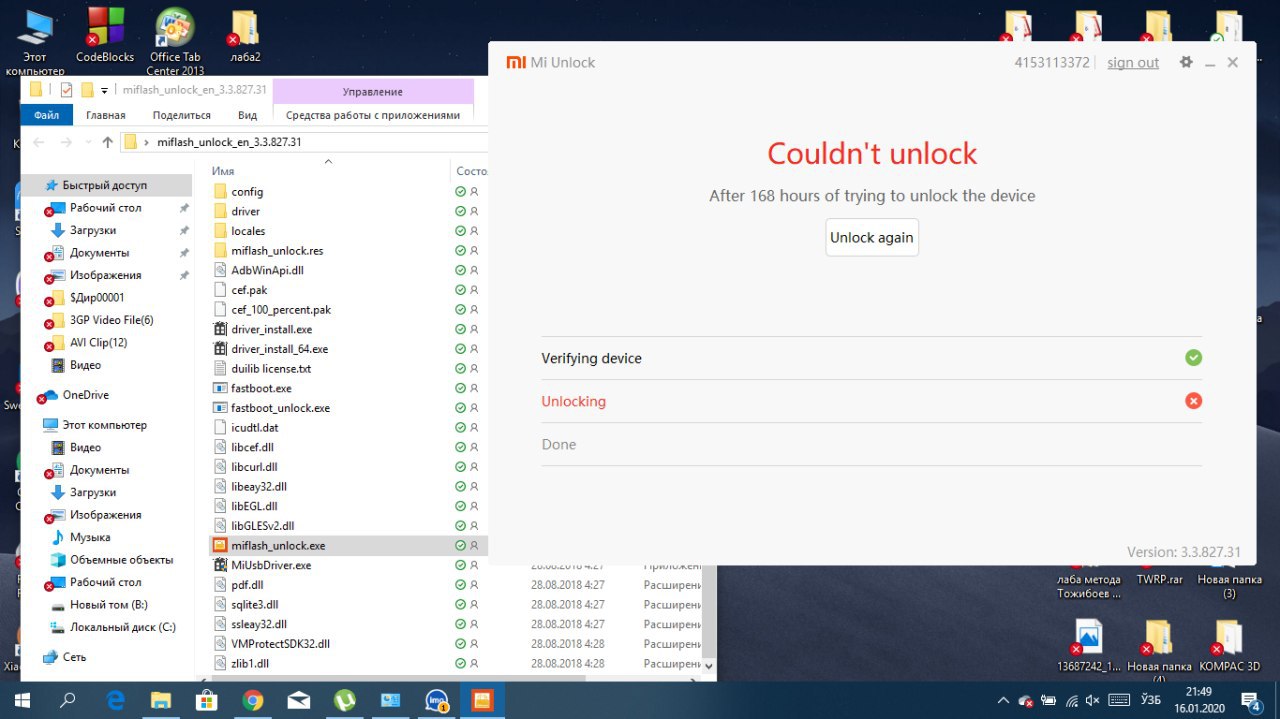Click the address bar path chevron
The height and width of the screenshot is (719, 1280).
click(147, 142)
